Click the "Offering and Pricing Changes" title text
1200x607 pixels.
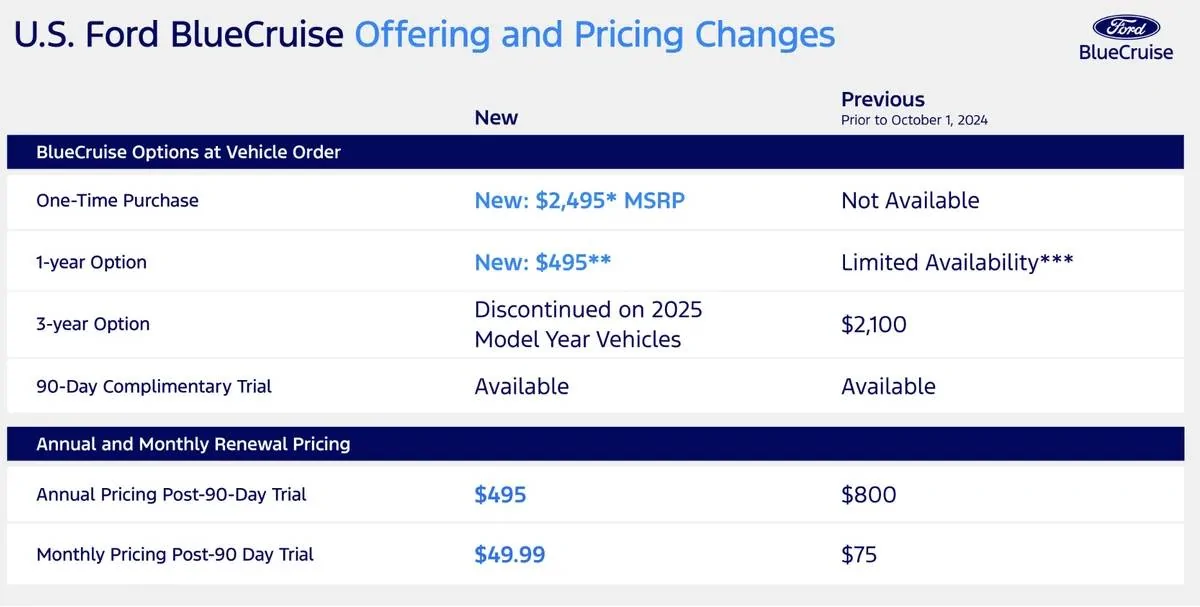[595, 35]
